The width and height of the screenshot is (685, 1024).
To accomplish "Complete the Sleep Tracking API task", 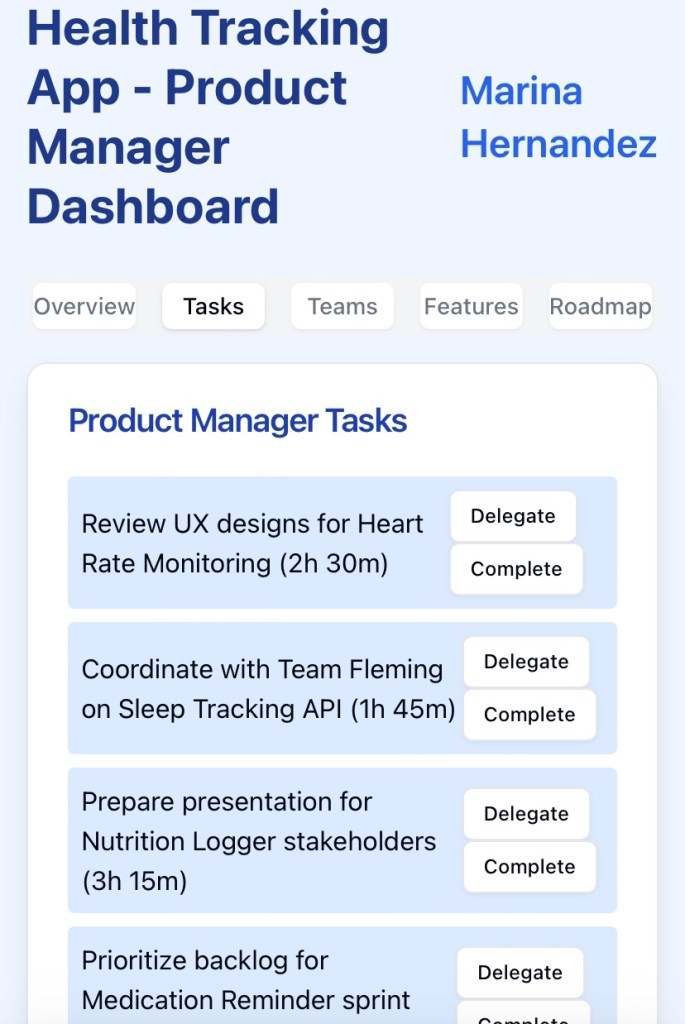I will click(x=529, y=715).
